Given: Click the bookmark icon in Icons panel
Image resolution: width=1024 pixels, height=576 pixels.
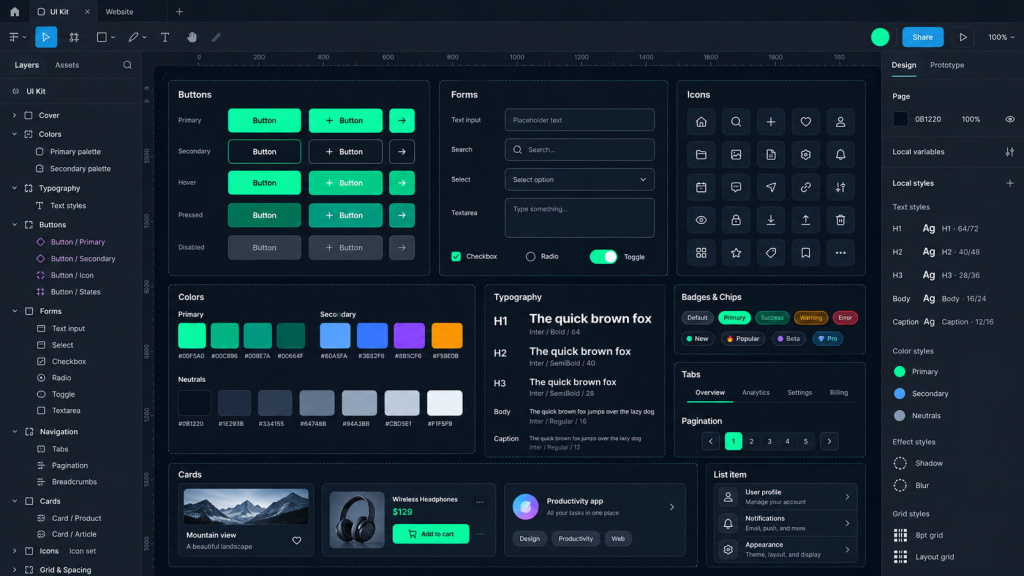Looking at the screenshot, I should (x=805, y=253).
